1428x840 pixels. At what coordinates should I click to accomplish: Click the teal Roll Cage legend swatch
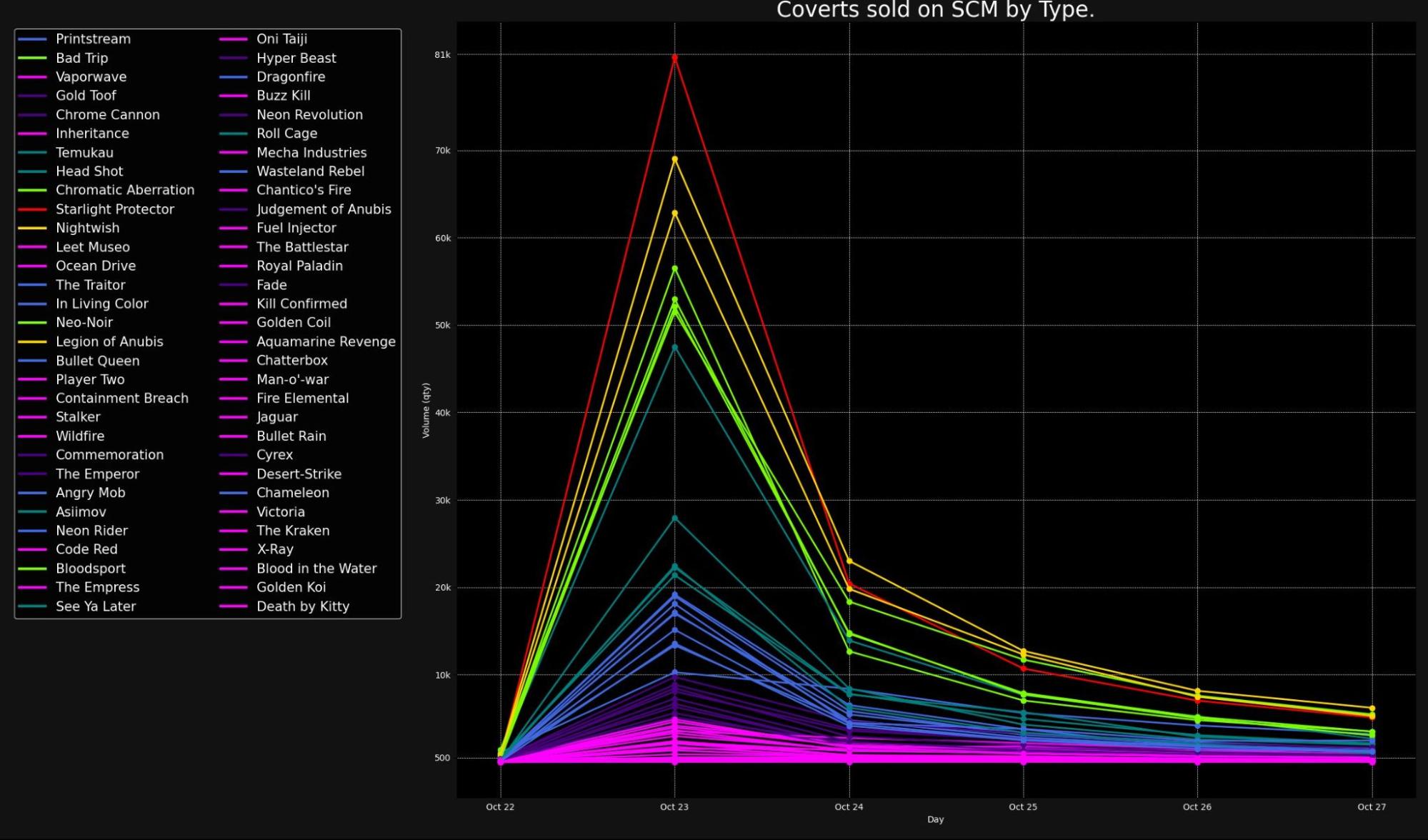[232, 133]
